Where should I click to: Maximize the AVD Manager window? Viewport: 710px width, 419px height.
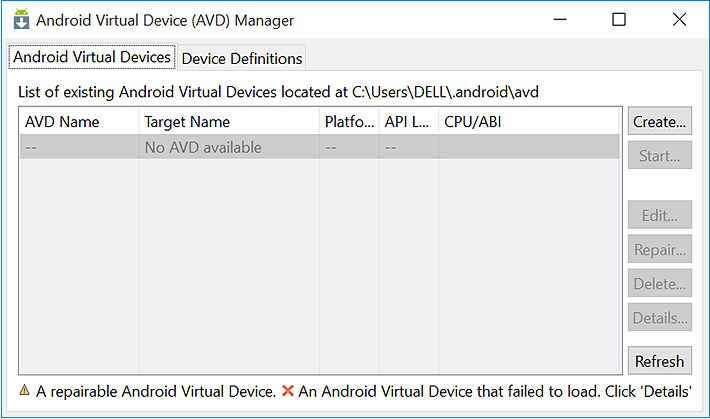[619, 19]
